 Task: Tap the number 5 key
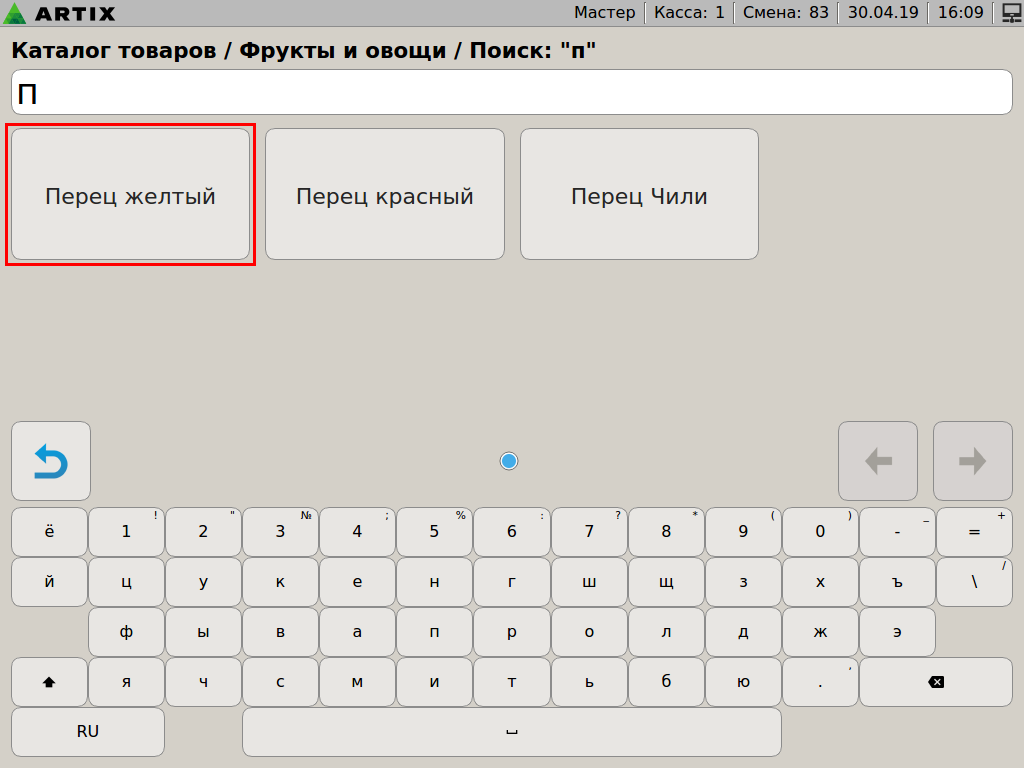(x=434, y=532)
